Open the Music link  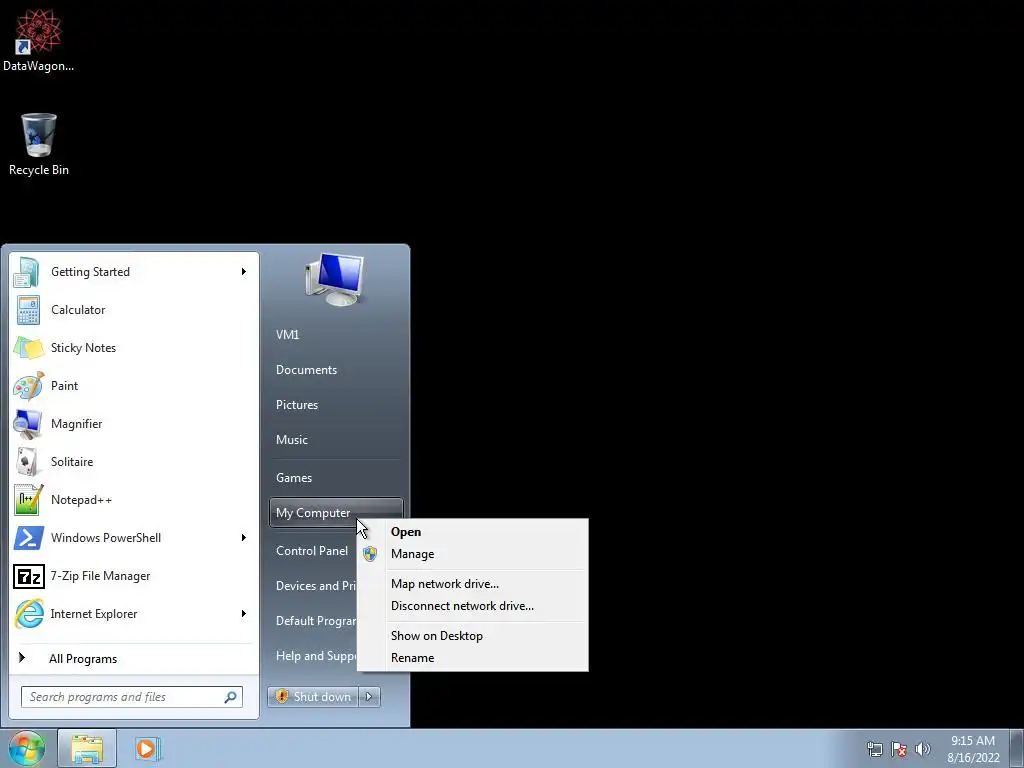(x=291, y=440)
